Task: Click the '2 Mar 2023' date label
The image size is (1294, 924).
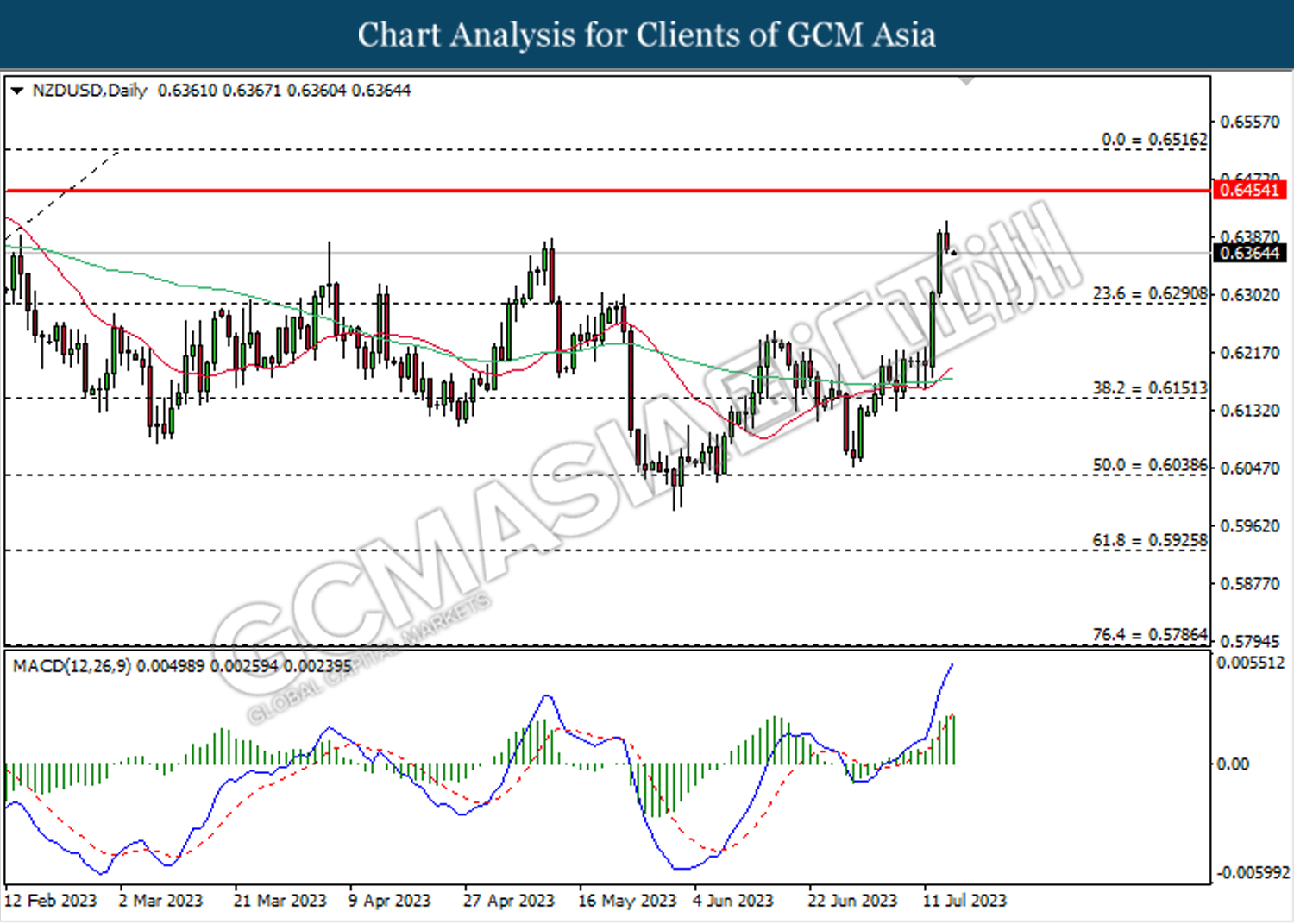Action: coord(160,901)
